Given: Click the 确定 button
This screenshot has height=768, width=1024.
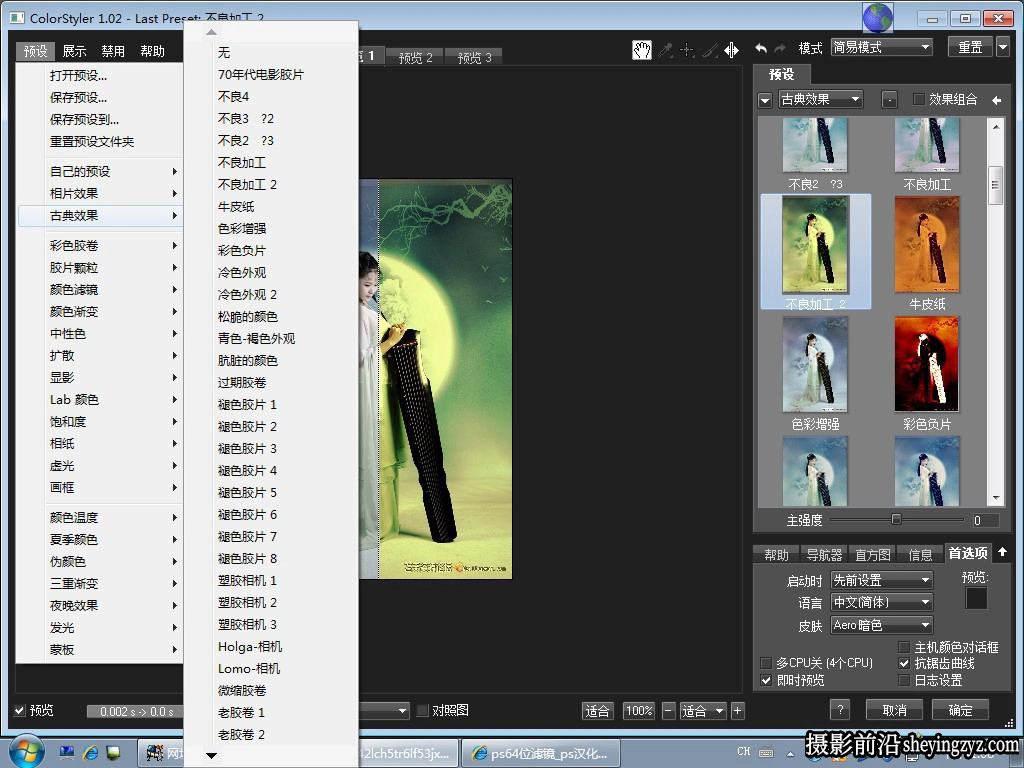Looking at the screenshot, I should 960,710.
